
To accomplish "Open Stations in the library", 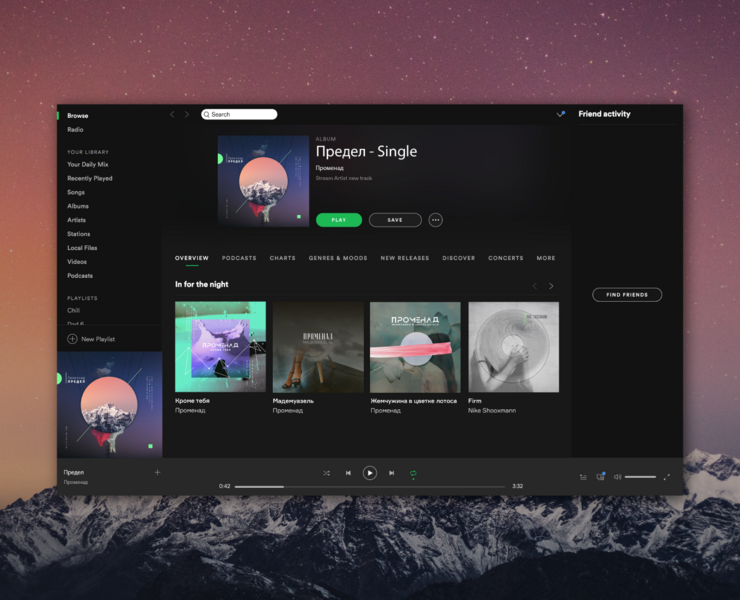I will [78, 234].
